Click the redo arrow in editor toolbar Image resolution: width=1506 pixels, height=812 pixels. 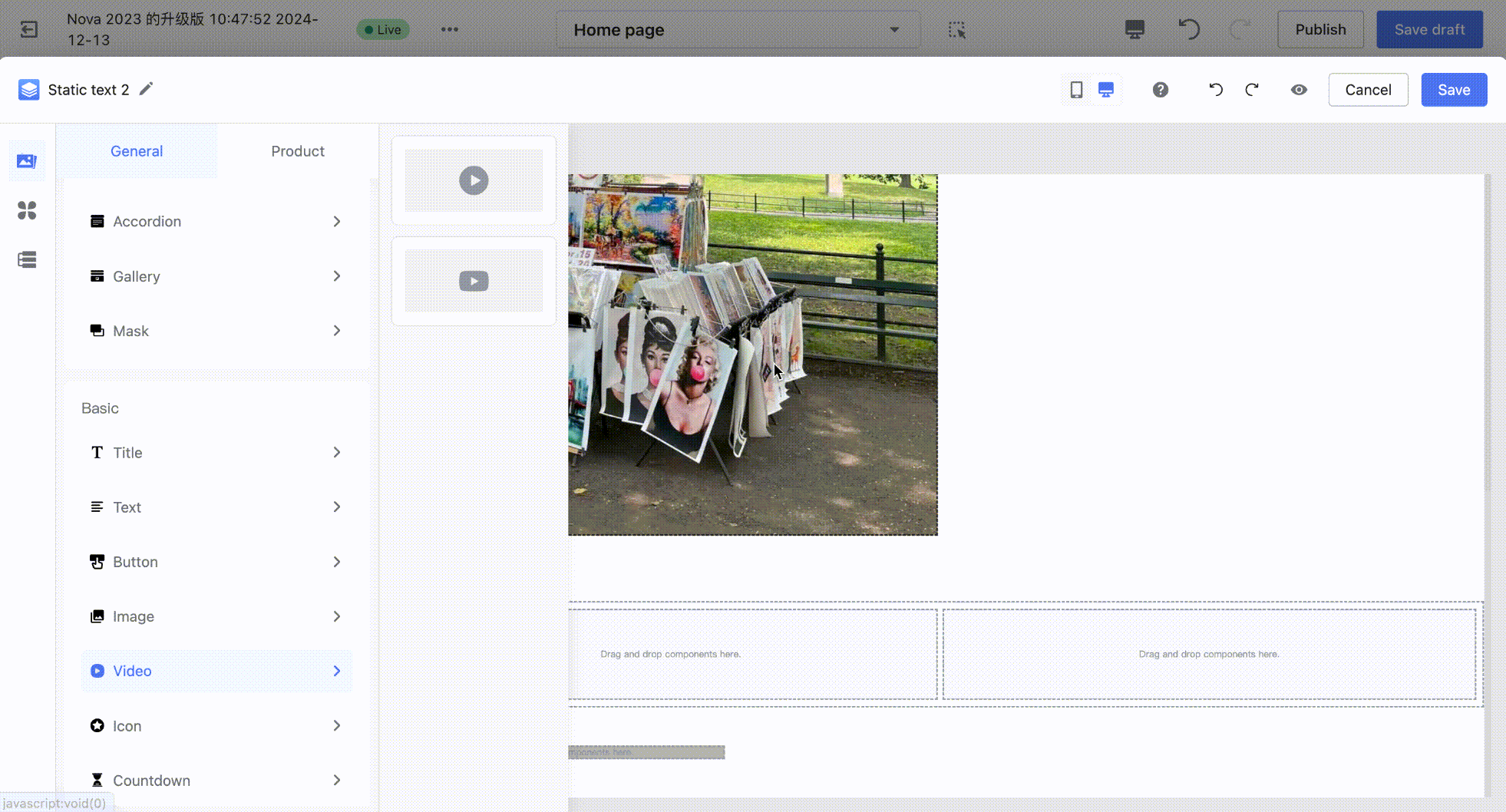pos(1252,90)
